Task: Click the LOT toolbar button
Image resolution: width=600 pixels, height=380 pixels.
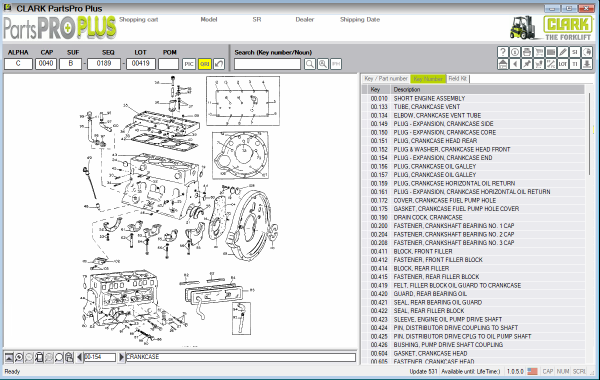Action: [562, 64]
